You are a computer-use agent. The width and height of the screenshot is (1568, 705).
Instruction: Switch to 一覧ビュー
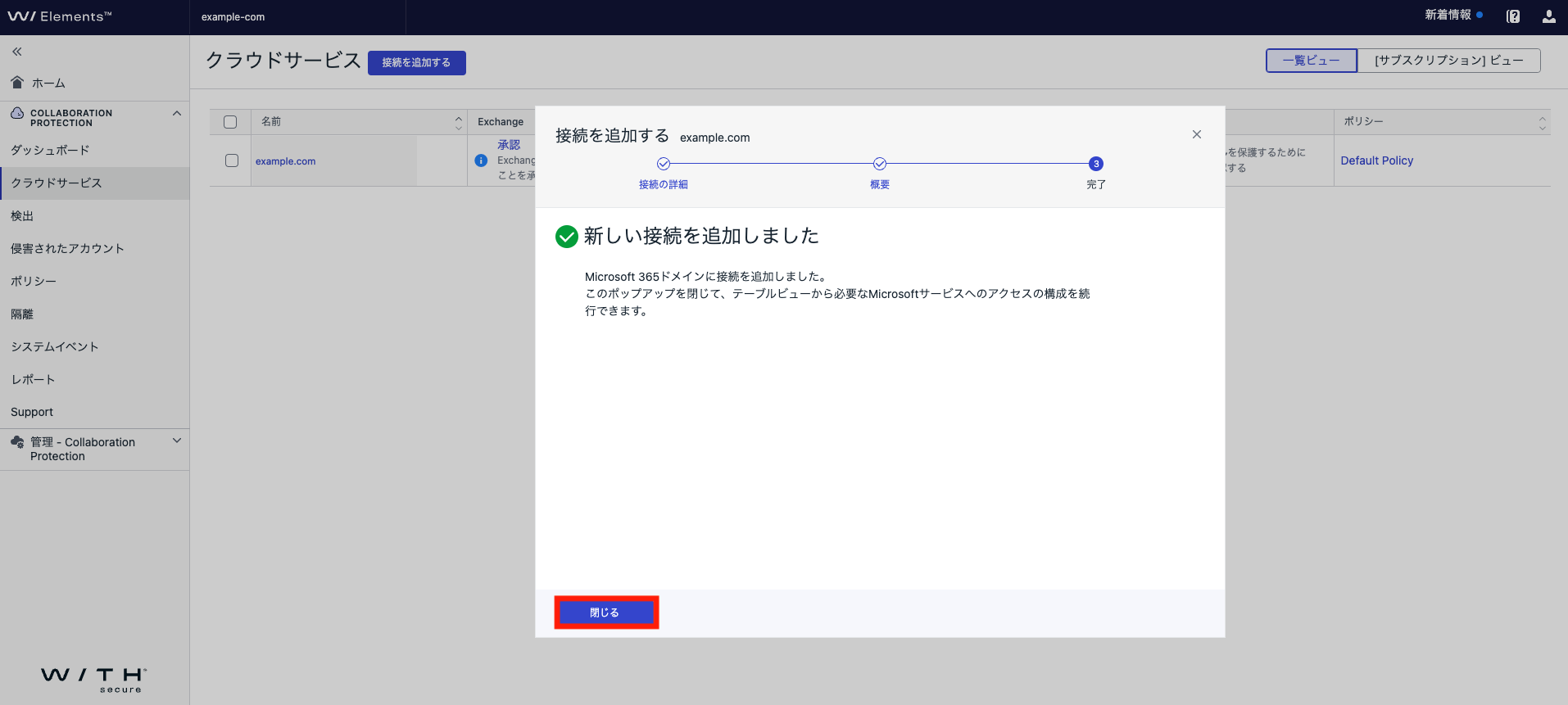click(x=1312, y=61)
